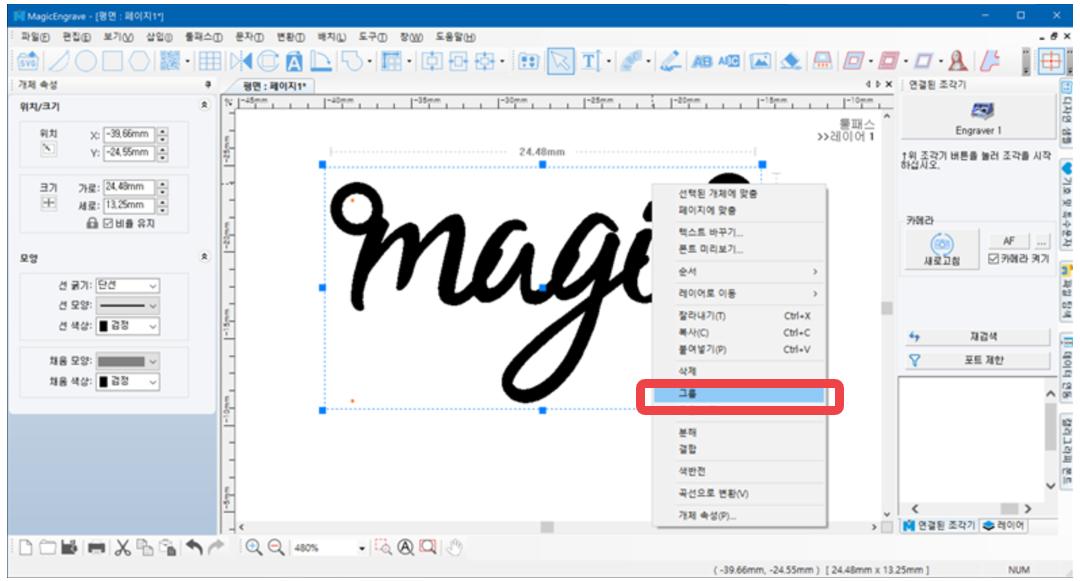Click 레이어로 이동 in the context menu

tap(740, 293)
